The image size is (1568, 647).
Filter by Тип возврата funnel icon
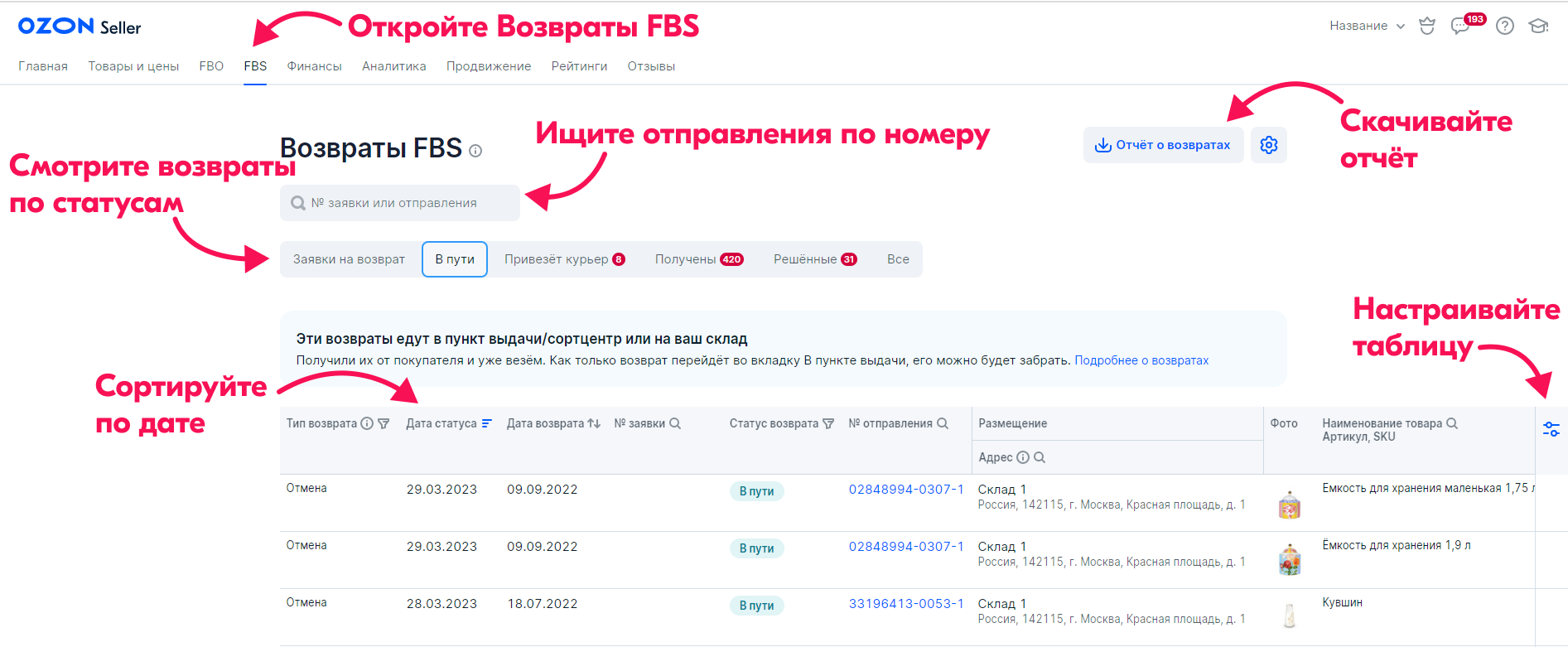coord(384,423)
